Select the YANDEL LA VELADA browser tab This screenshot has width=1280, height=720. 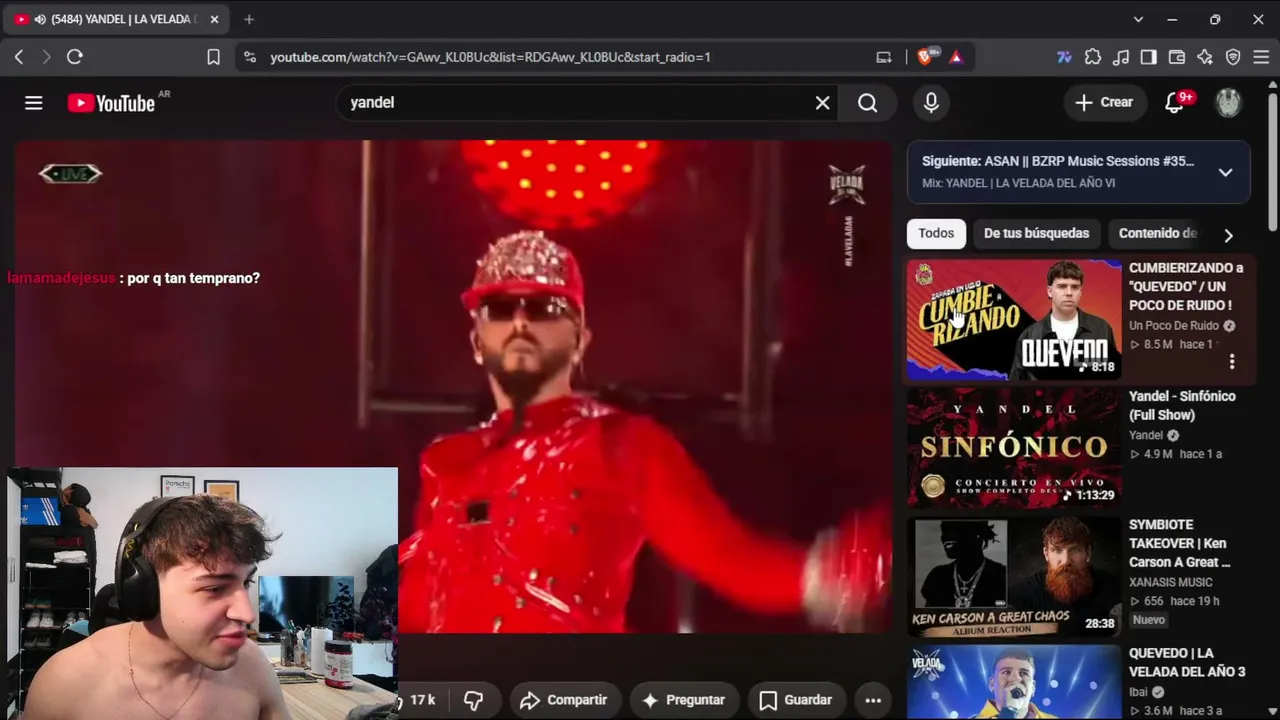point(117,19)
